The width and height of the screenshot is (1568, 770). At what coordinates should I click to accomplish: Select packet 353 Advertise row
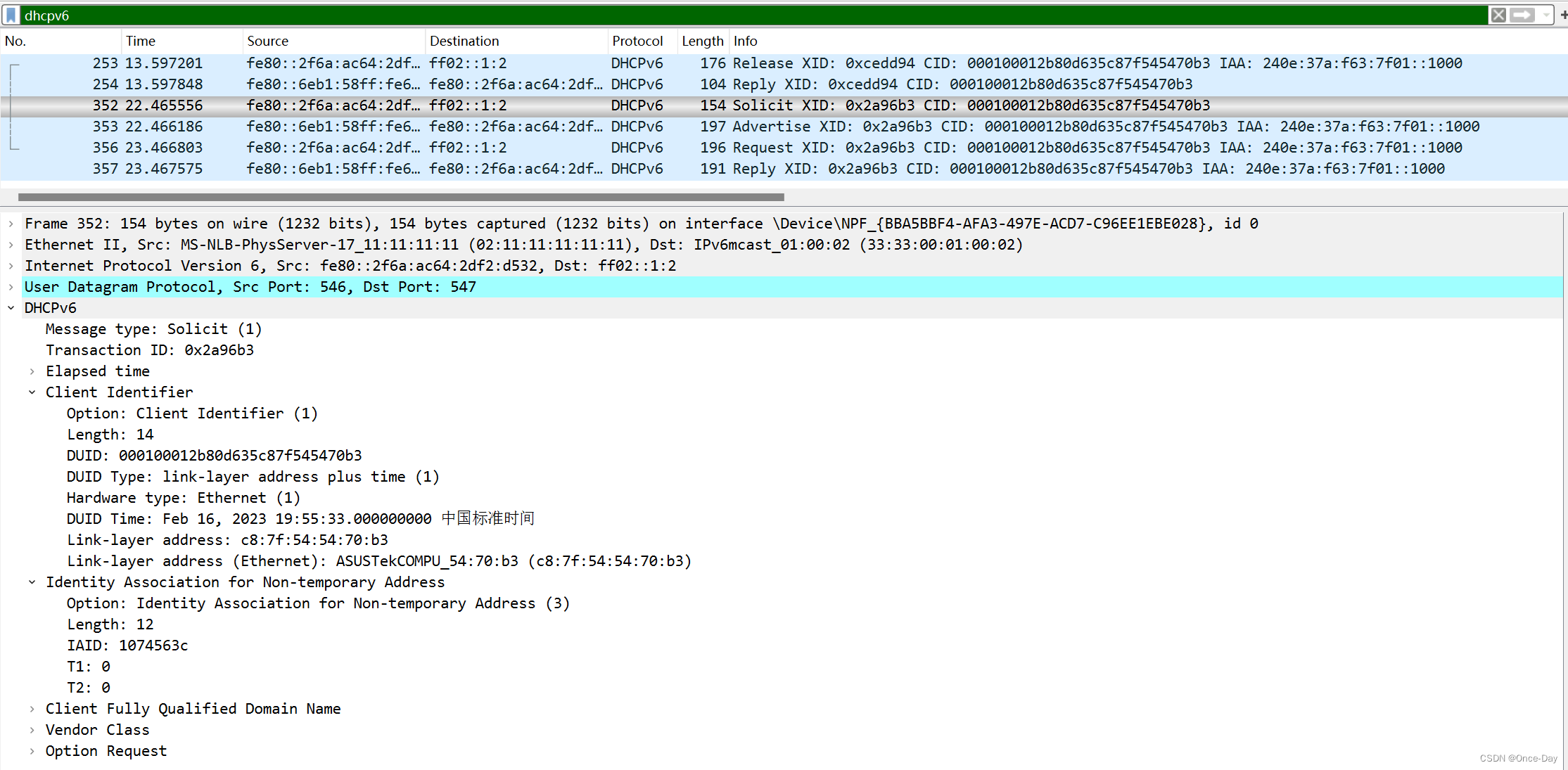pyautogui.click(x=784, y=127)
